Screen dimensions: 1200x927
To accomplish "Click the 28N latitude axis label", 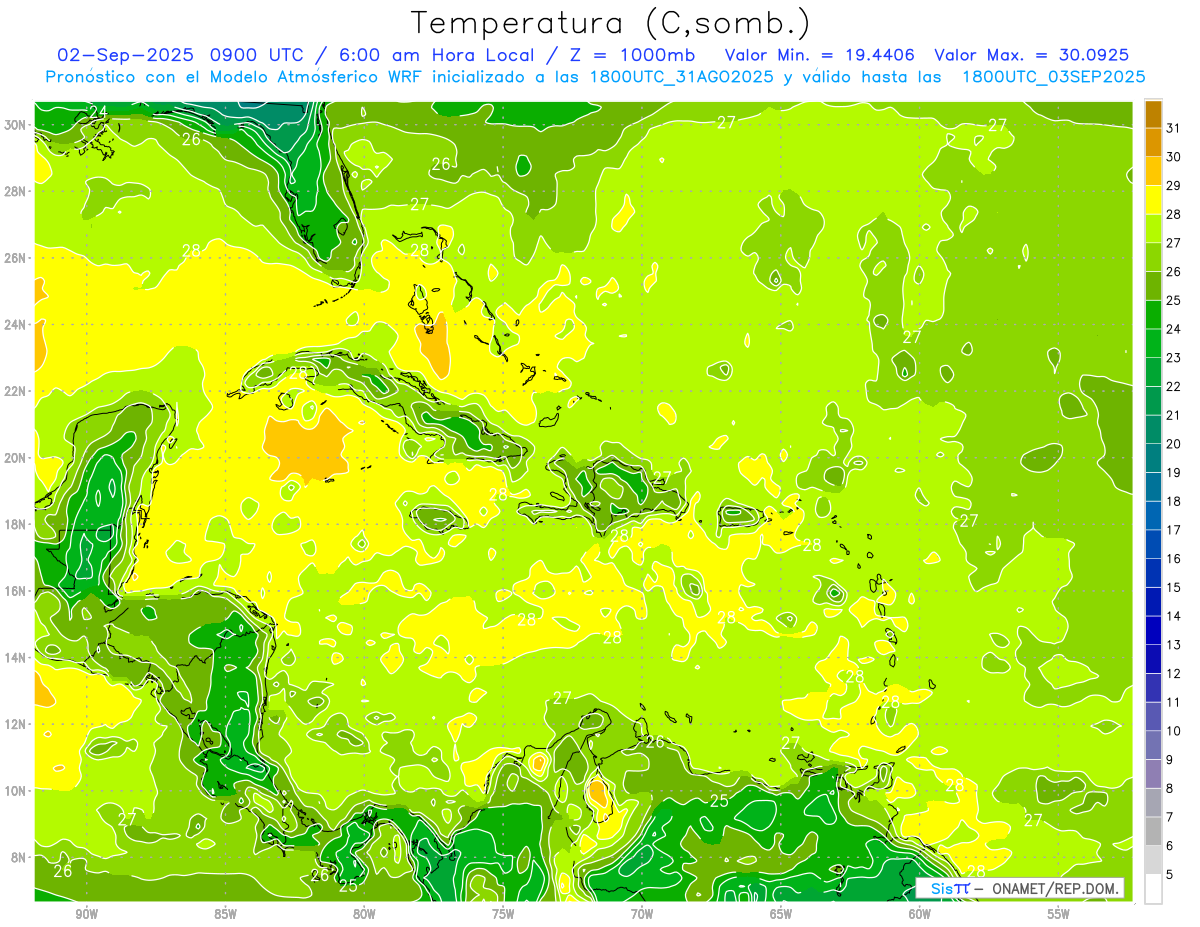I will point(16,191).
